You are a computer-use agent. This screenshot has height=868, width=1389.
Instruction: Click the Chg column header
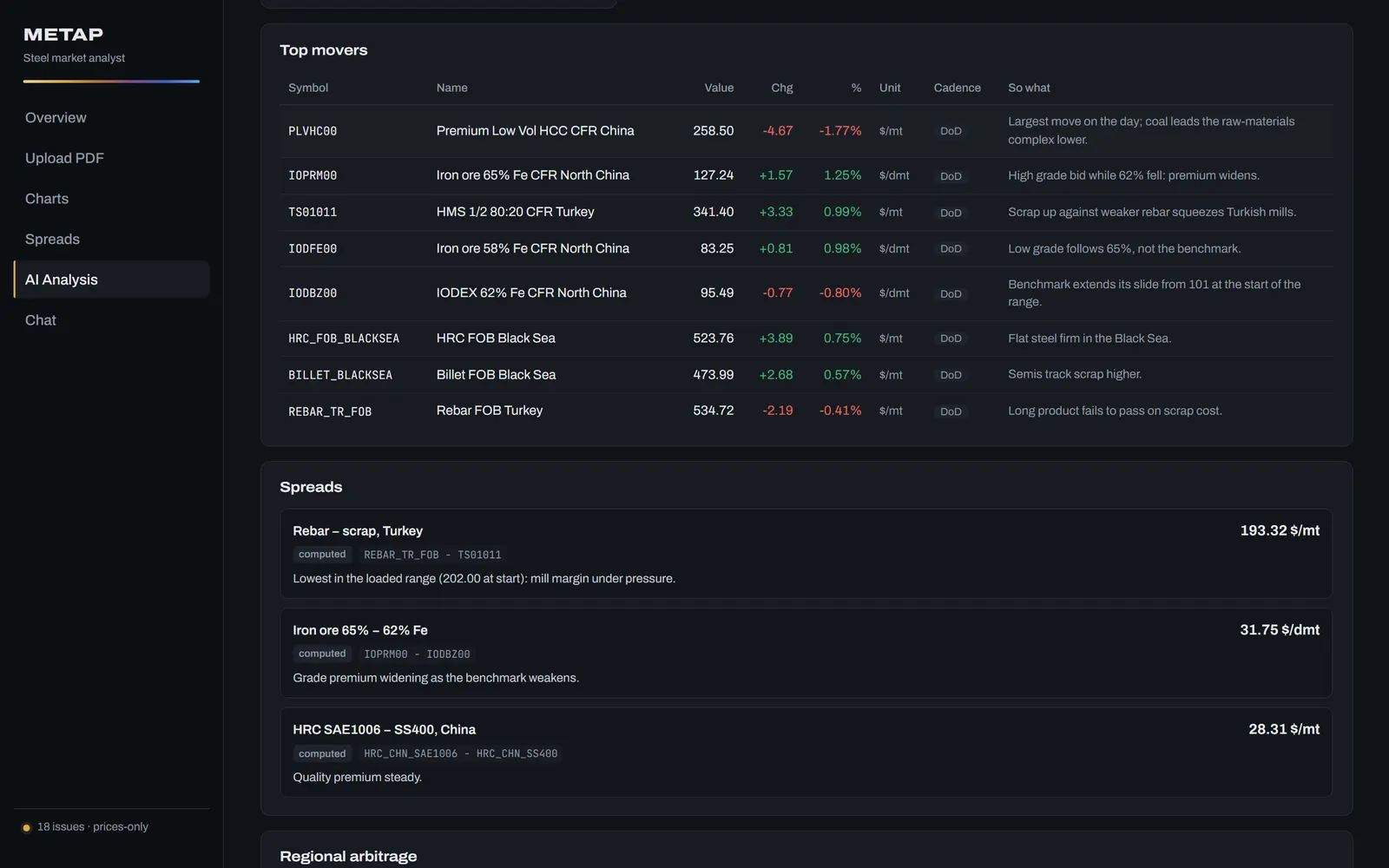782,88
